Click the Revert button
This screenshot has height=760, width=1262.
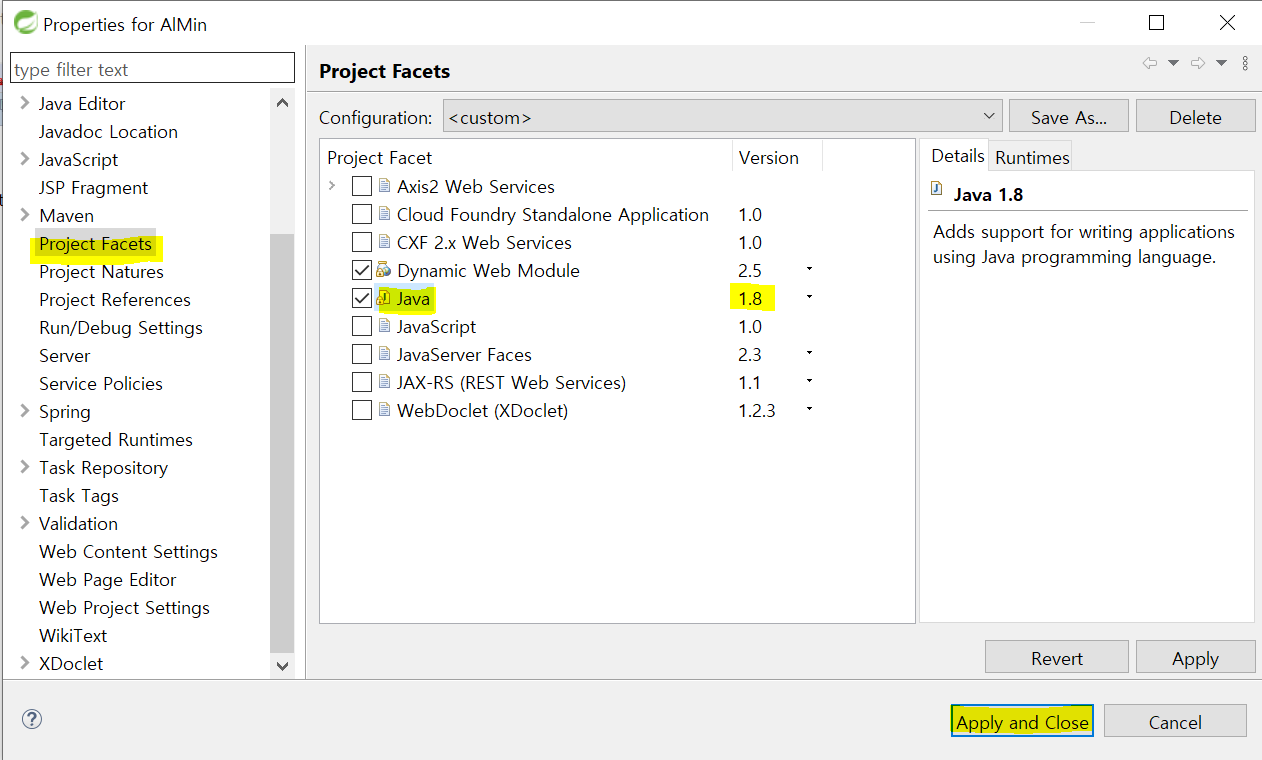[x=1057, y=657]
